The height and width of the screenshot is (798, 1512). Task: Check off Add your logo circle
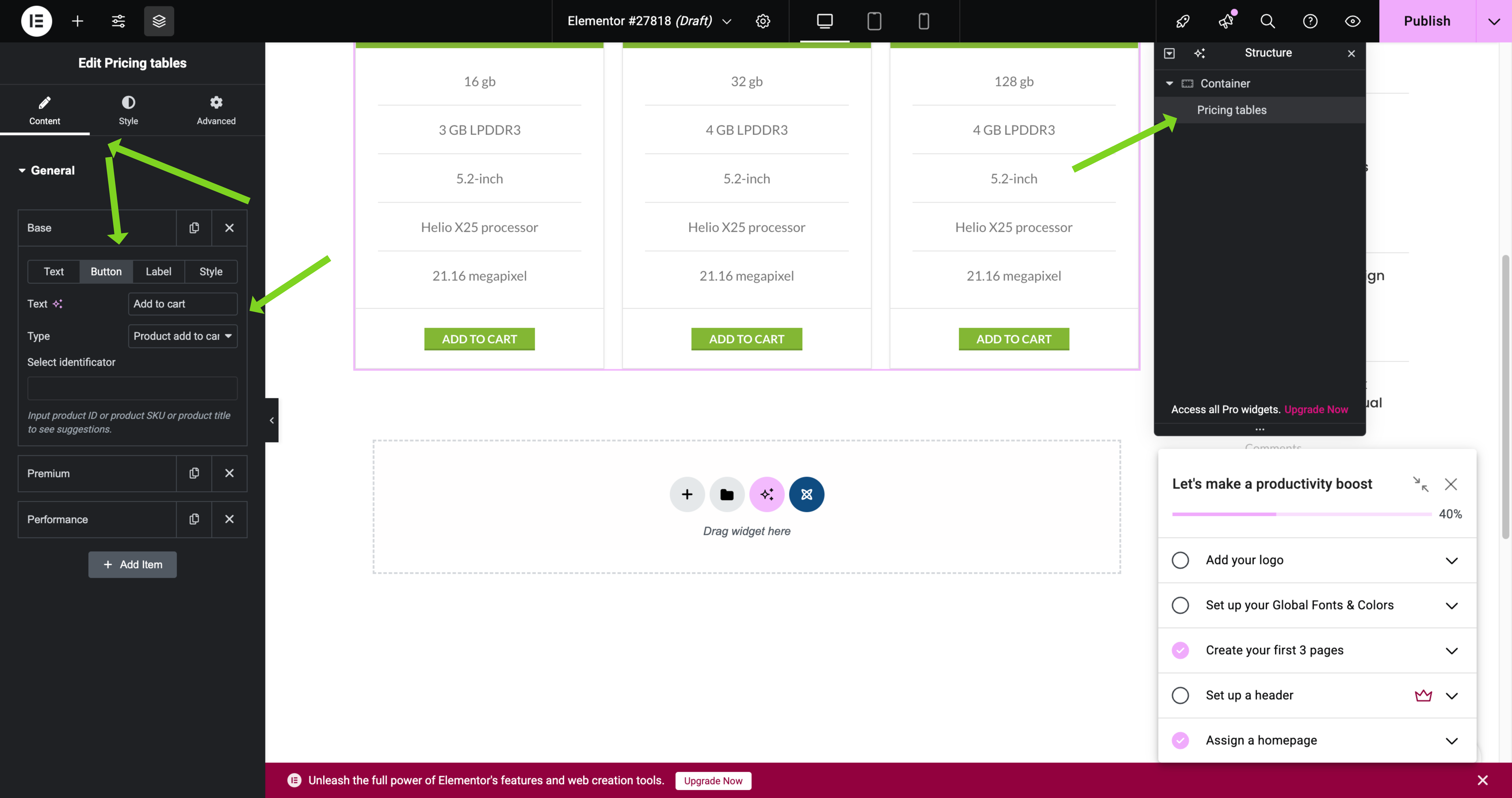[1180, 560]
